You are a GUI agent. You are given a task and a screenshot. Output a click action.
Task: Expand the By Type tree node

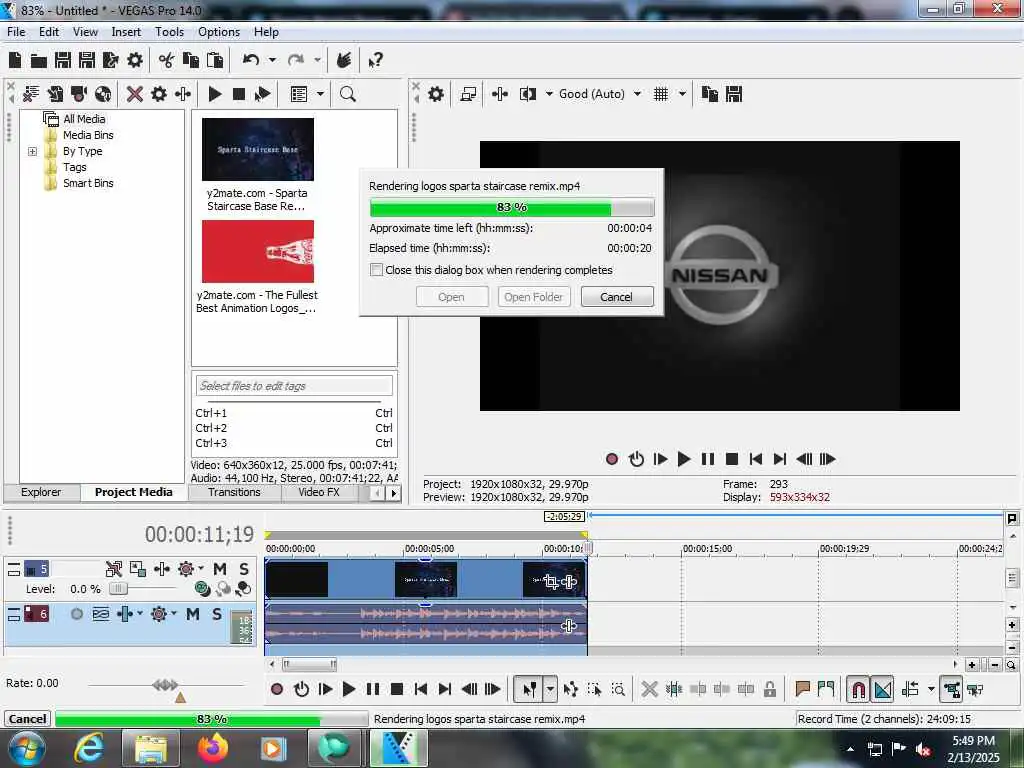click(x=33, y=152)
